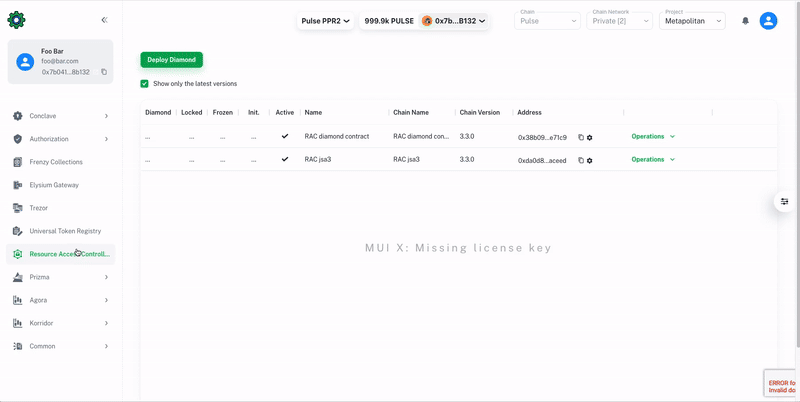Sort table by Chain Version column header
Image resolution: width=800 pixels, height=402 pixels.
point(480,113)
